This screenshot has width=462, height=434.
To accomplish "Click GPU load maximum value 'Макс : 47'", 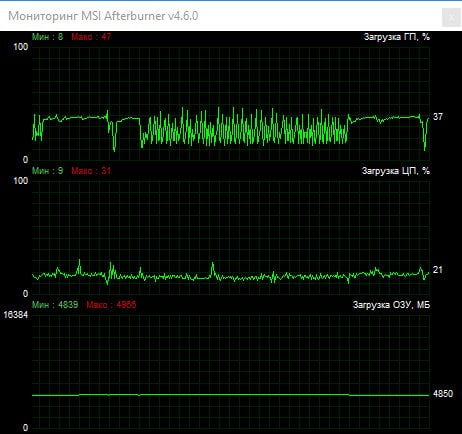I will pyautogui.click(x=91, y=36).
